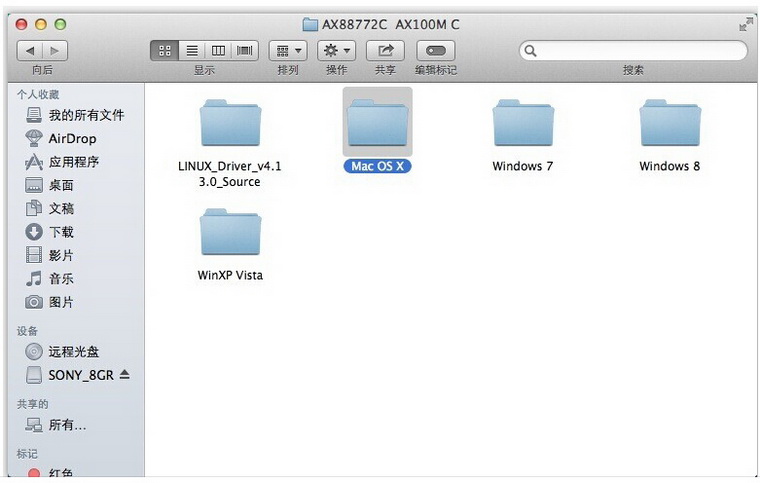Viewport: 760px width, 483px height.
Task: Switch to list view mode
Action: 192,50
